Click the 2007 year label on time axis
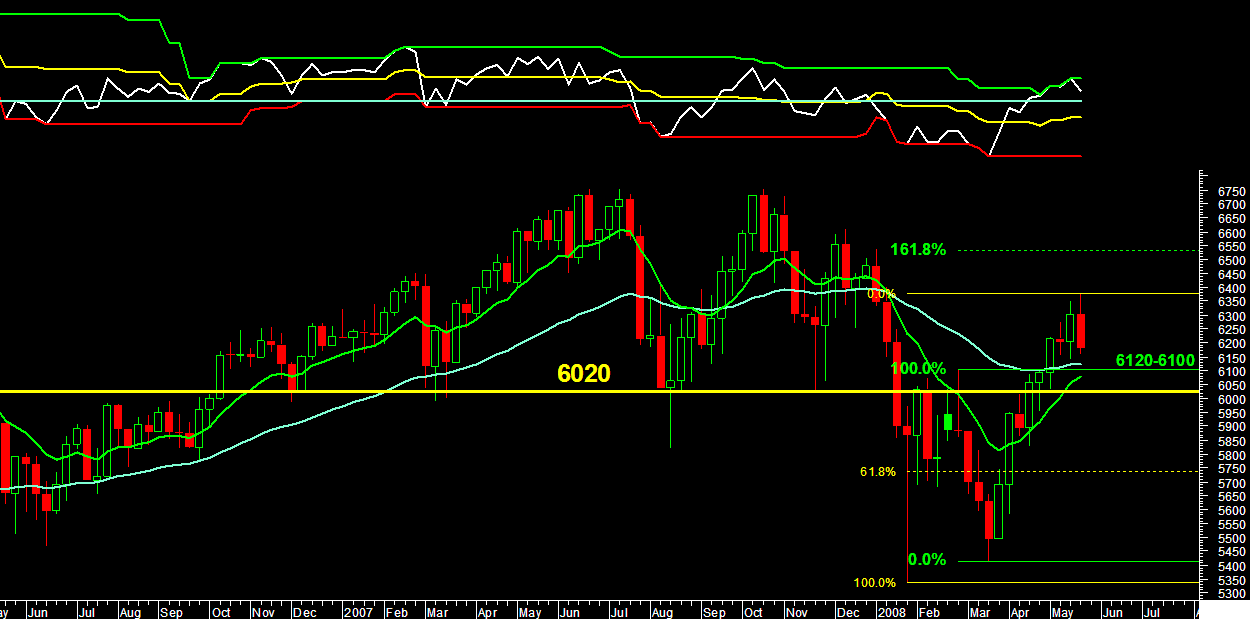 [x=357, y=610]
